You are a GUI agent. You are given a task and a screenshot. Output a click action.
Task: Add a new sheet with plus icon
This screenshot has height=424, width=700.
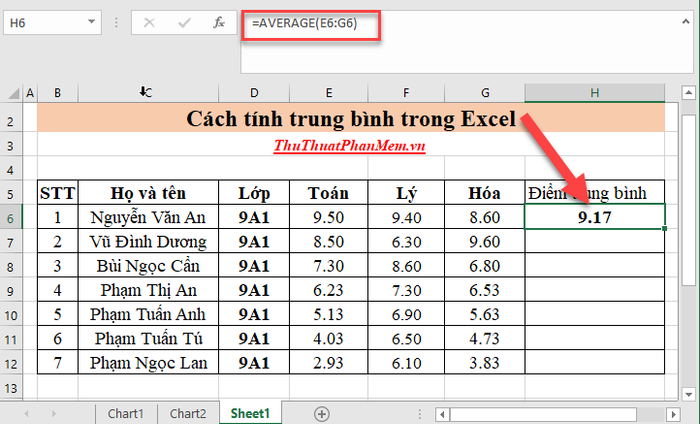(321, 414)
